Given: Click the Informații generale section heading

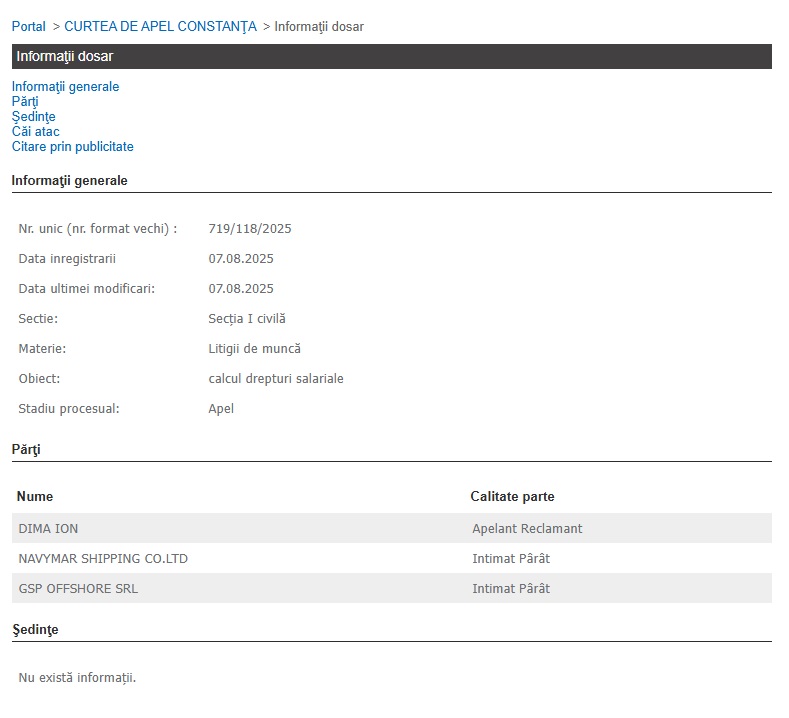Looking at the screenshot, I should coord(69,181).
